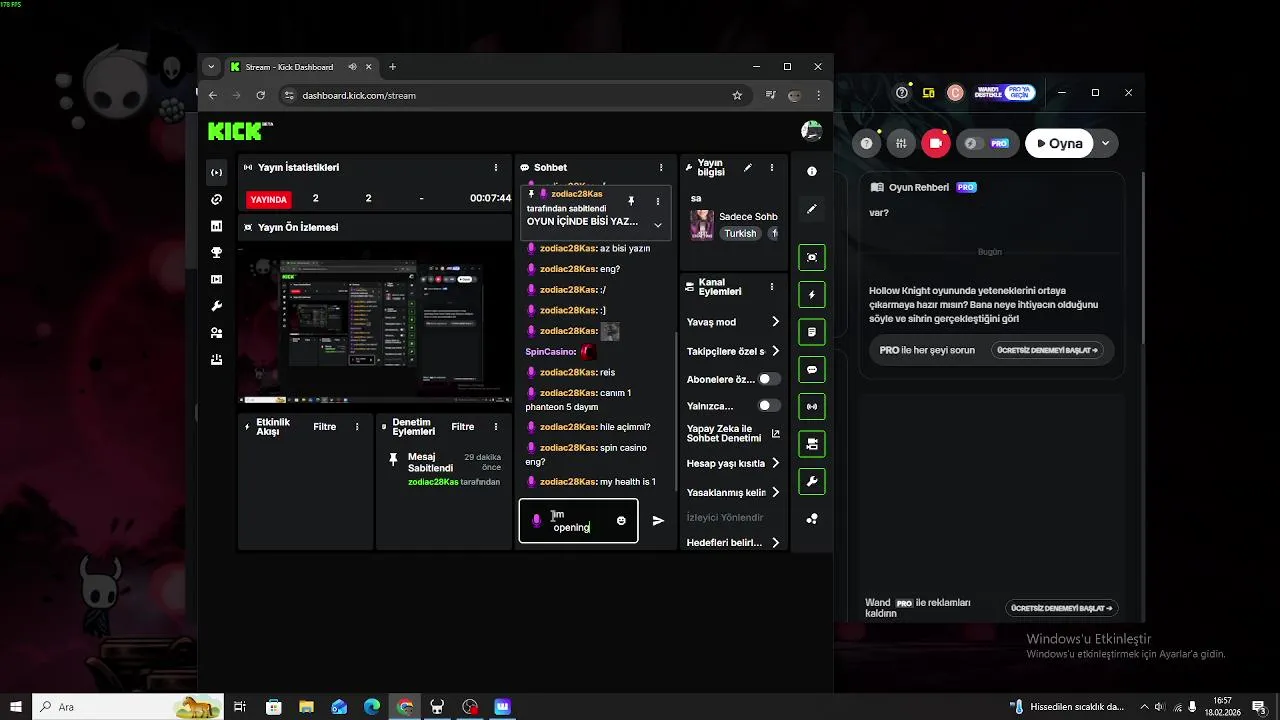Click the Oyna play button
The width and height of the screenshot is (1280, 720).
pyautogui.click(x=1059, y=143)
